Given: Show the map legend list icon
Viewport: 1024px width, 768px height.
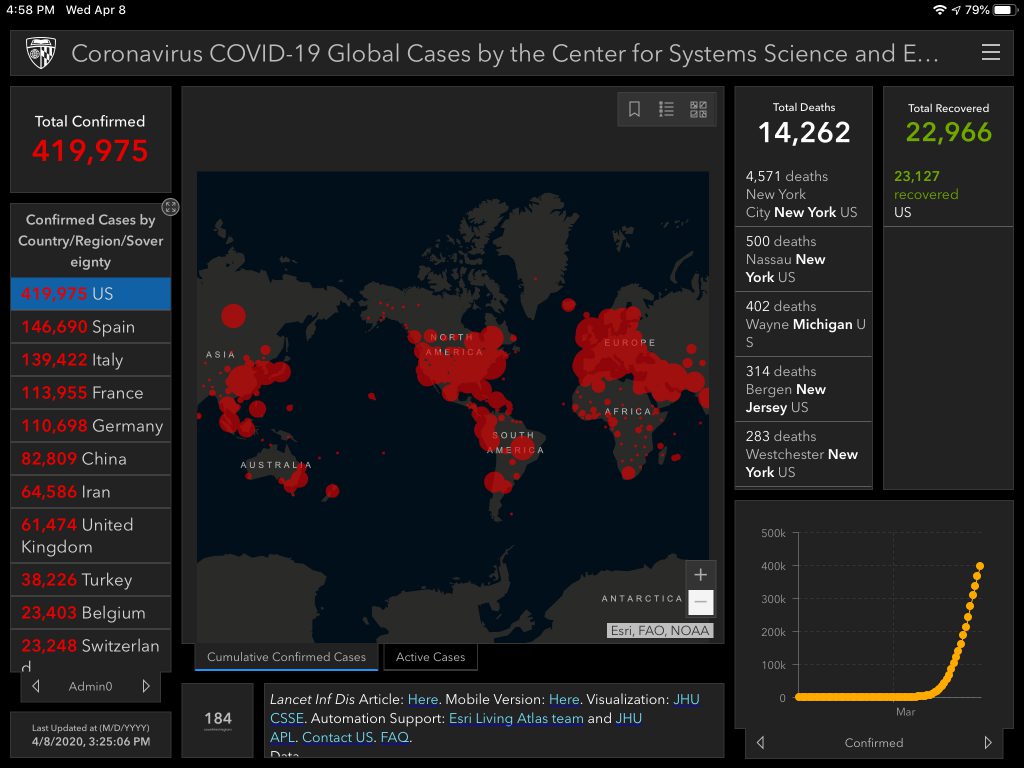Looking at the screenshot, I should pos(666,110).
